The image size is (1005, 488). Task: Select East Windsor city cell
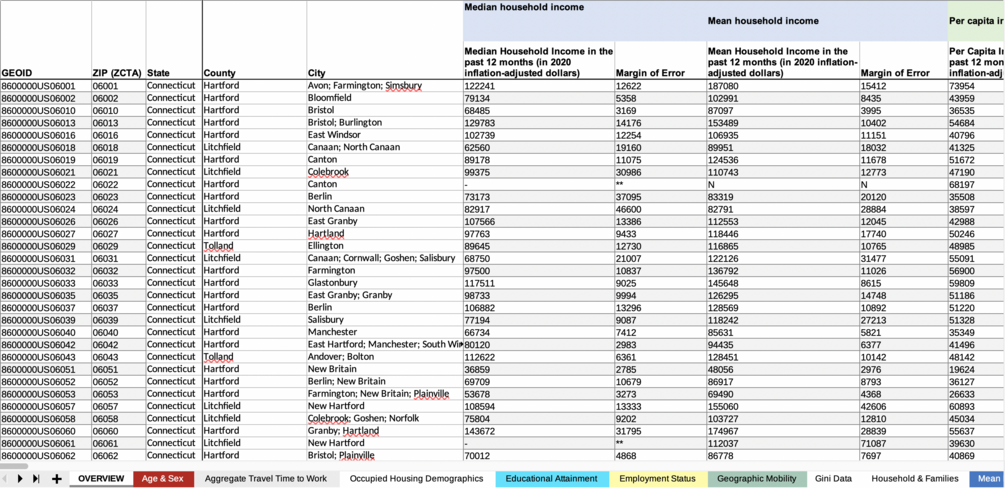pos(385,135)
